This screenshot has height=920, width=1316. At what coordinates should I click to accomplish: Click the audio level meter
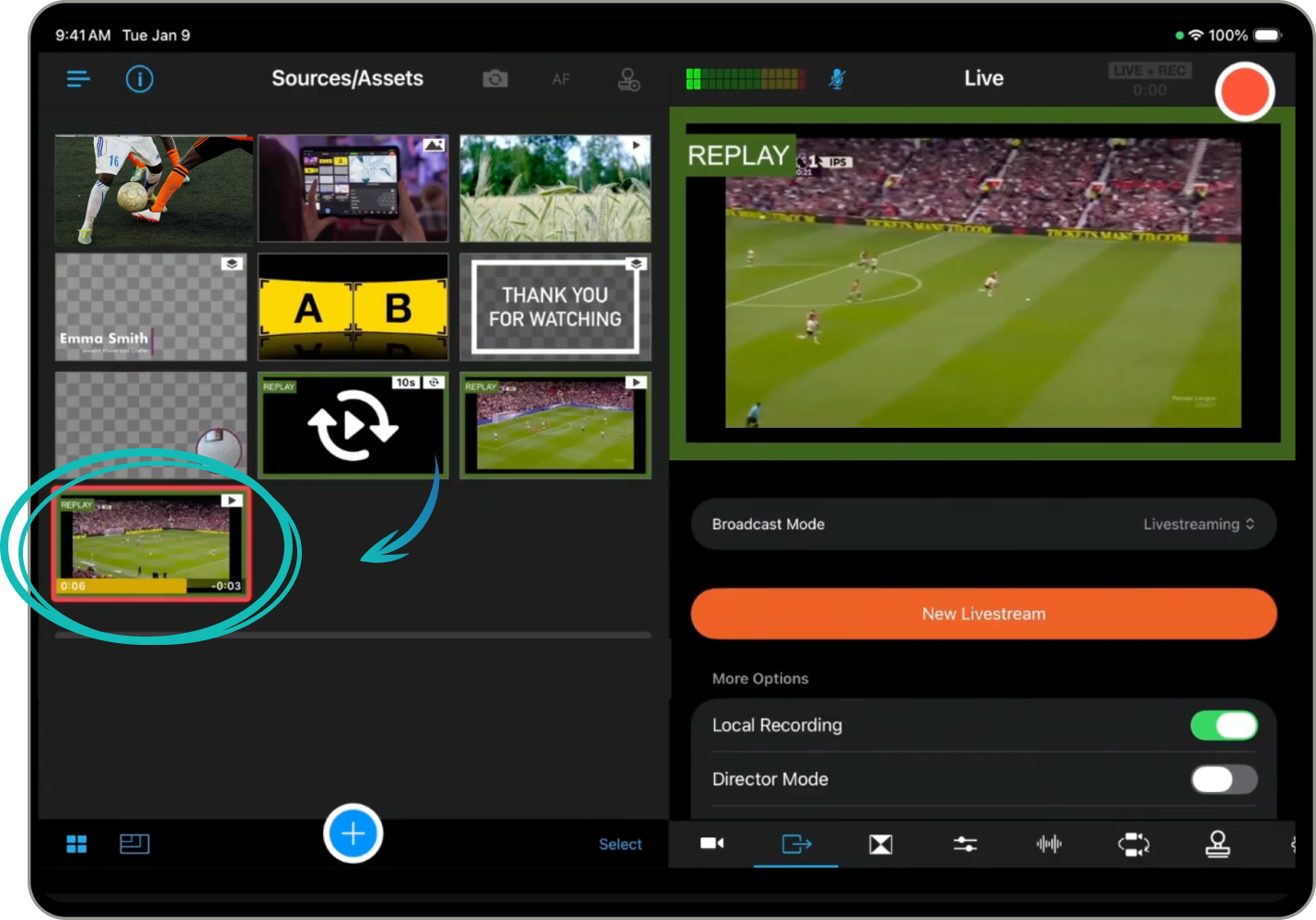[745, 79]
